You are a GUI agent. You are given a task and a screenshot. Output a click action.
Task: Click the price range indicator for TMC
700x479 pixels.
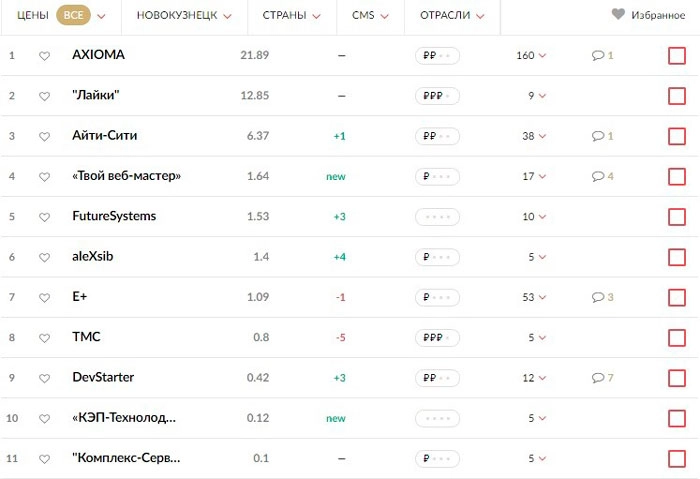(x=437, y=337)
